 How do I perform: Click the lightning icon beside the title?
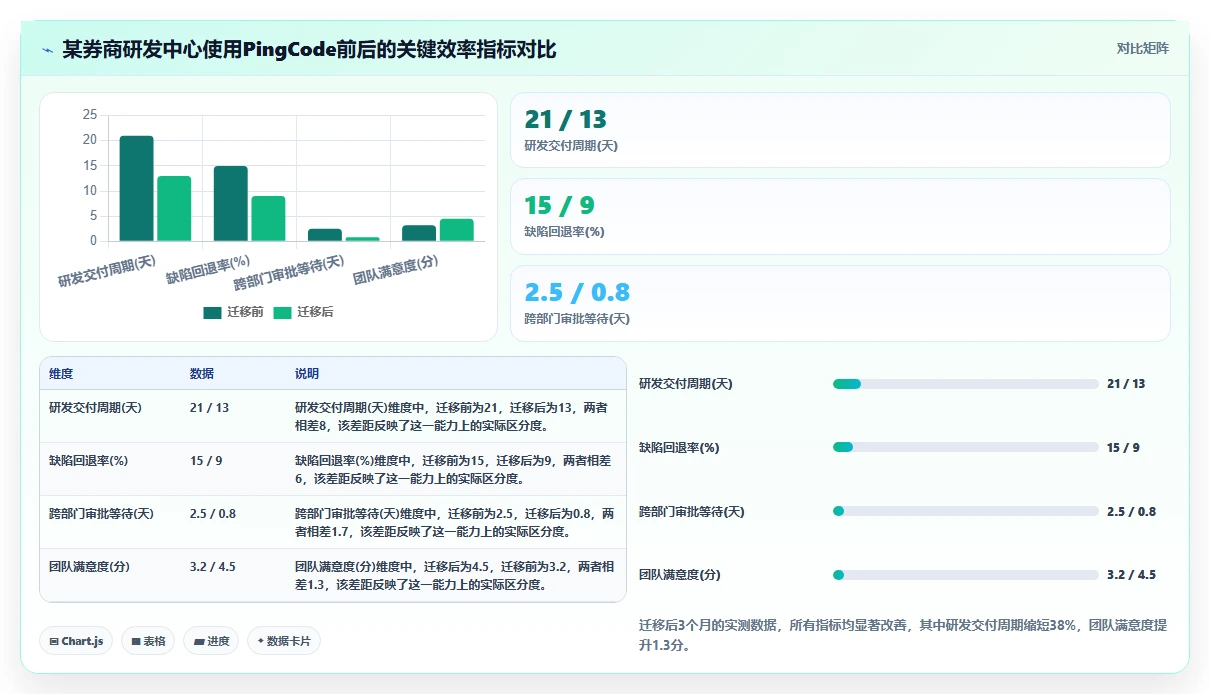tap(47, 50)
